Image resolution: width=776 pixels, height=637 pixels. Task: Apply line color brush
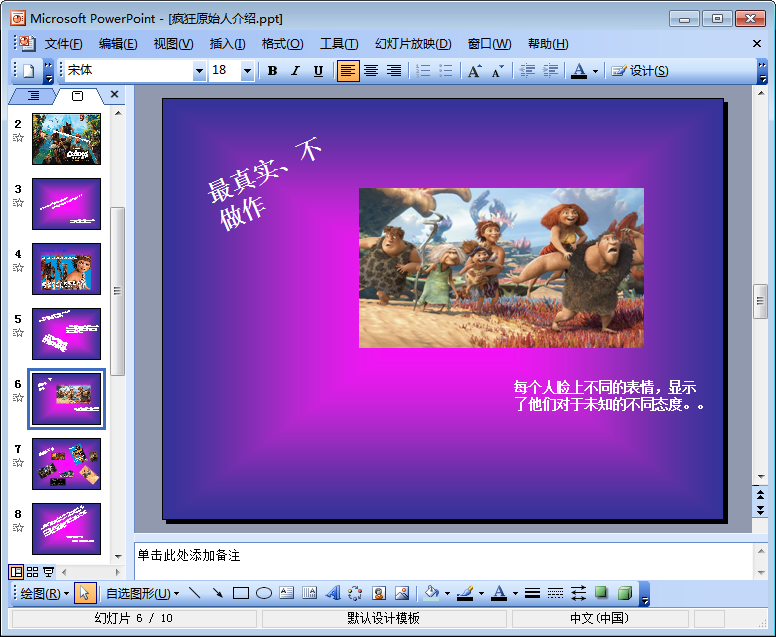(465, 593)
